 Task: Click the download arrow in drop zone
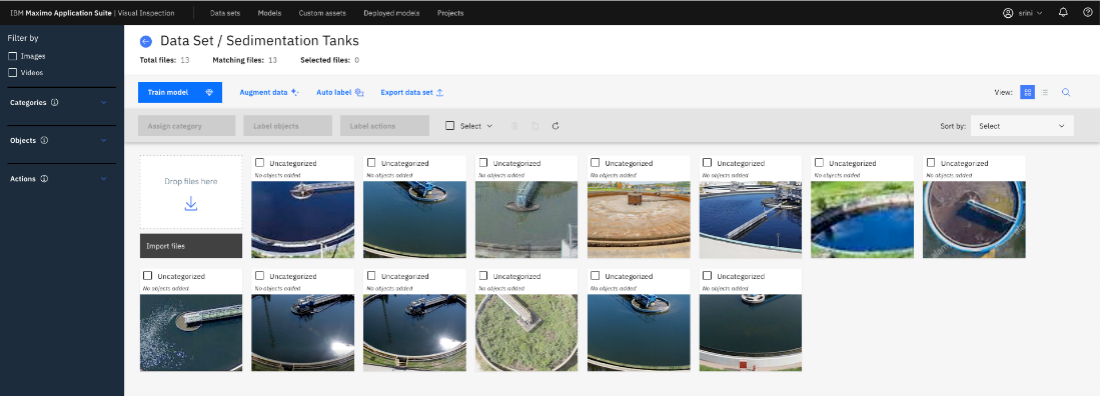(191, 204)
